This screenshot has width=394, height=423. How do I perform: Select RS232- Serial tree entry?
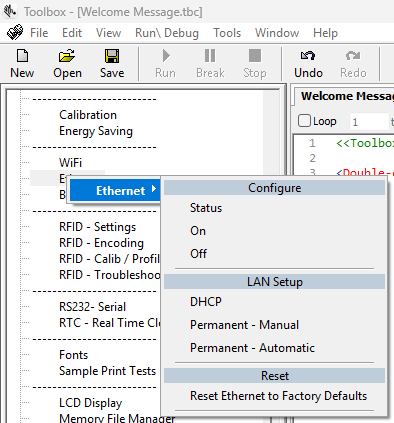(x=92, y=307)
